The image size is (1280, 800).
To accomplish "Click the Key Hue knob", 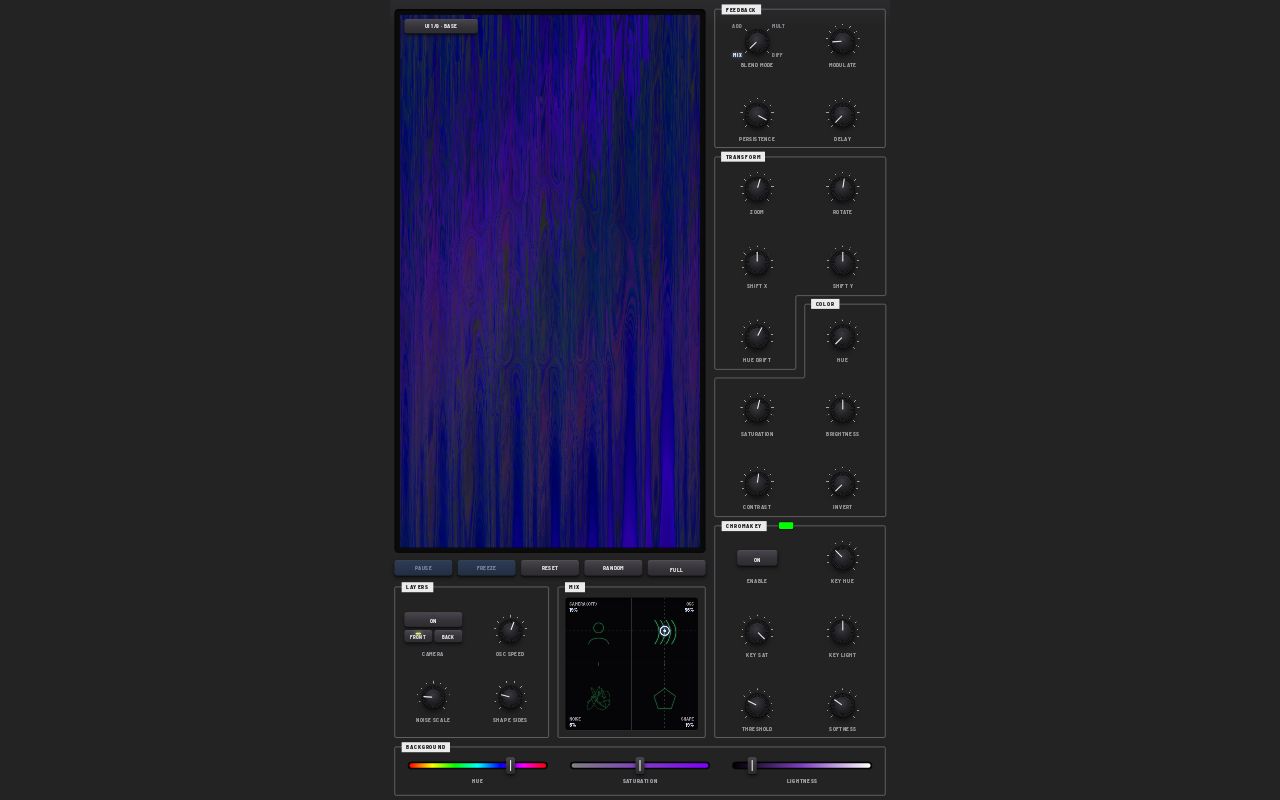I will 843,558.
